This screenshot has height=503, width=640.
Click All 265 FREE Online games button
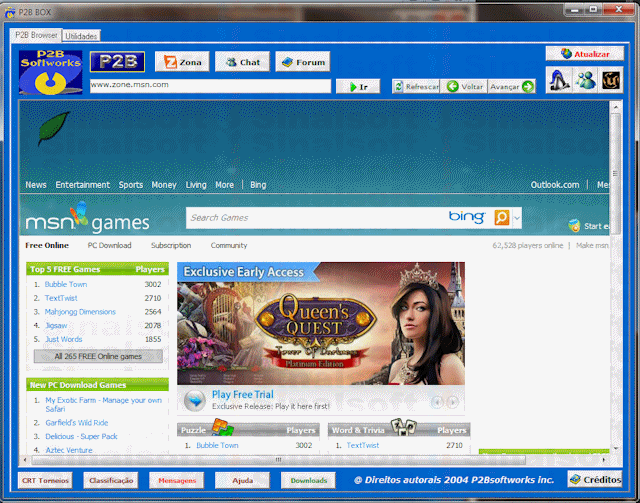coord(98,356)
